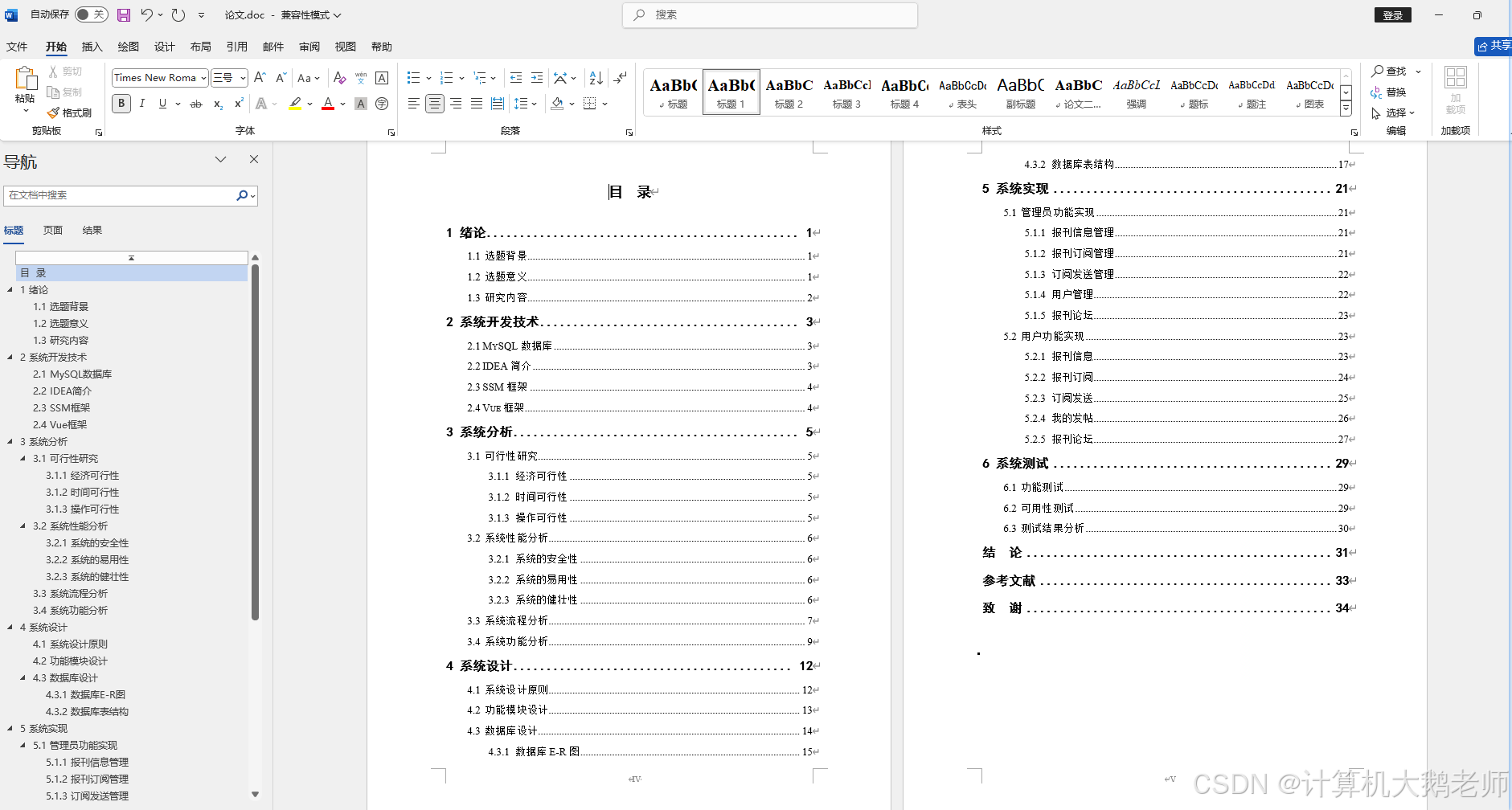
Task: Open the Review (审阅) tab
Action: point(309,47)
